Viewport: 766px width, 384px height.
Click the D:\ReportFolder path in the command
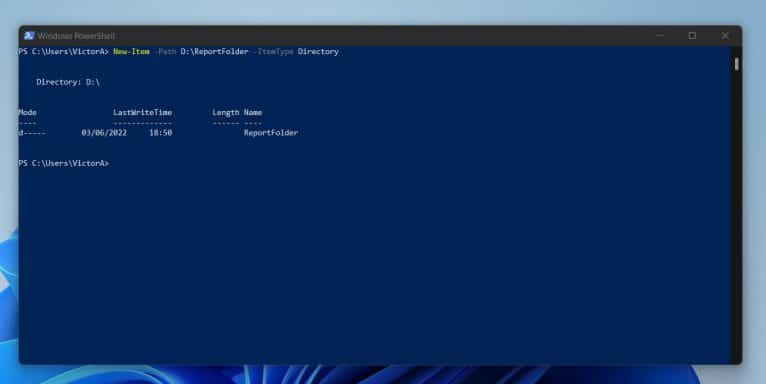click(214, 51)
